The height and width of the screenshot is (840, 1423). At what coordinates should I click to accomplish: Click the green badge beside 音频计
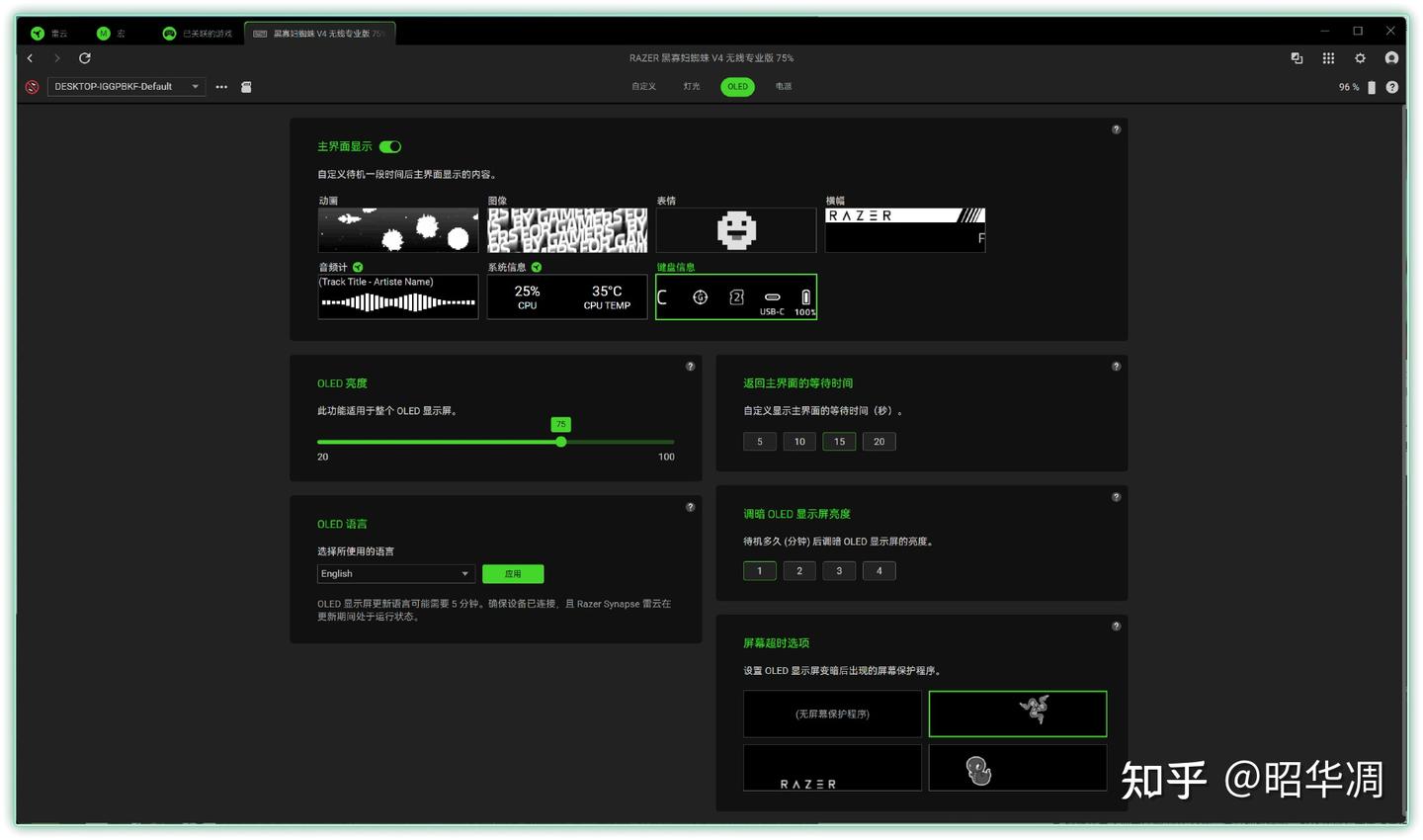click(x=358, y=268)
